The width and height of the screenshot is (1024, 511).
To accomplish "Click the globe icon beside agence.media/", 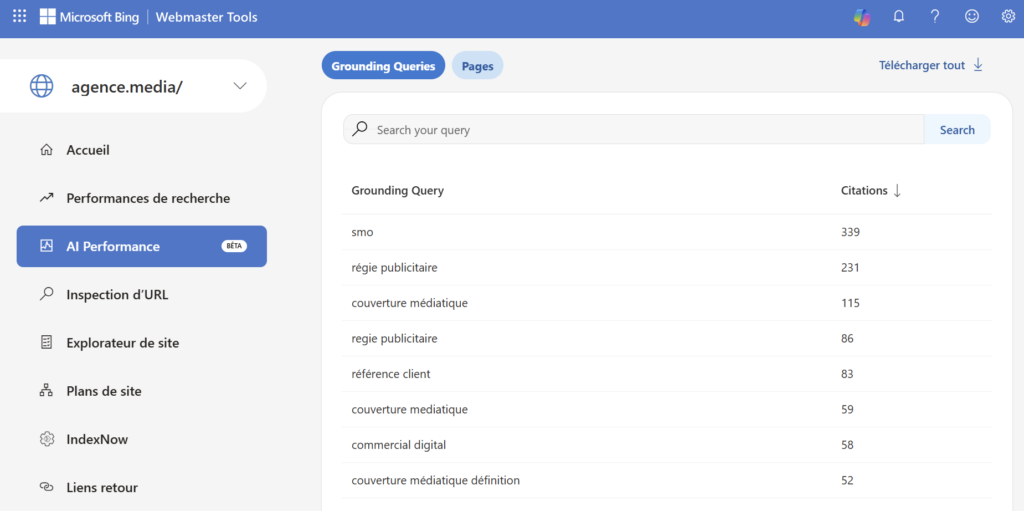I will 42,86.
